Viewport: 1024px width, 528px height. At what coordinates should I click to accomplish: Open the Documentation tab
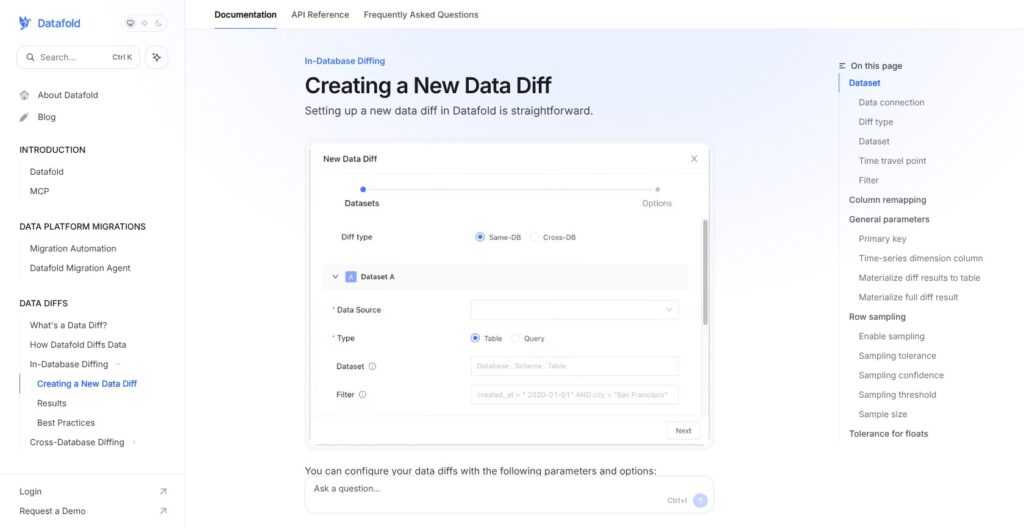point(246,14)
